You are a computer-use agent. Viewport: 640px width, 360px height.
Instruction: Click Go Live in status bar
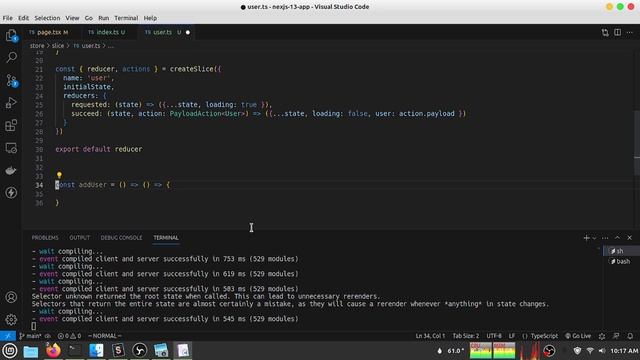[x=578, y=336]
